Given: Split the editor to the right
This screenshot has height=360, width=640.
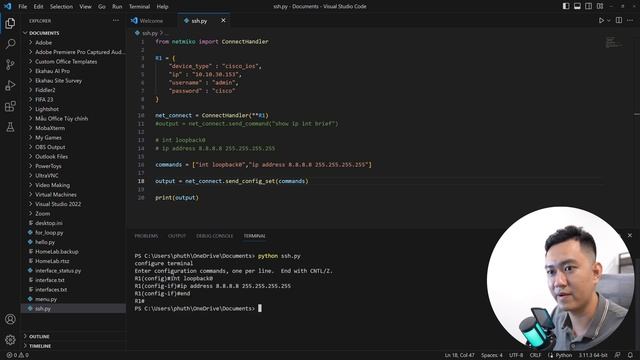Looking at the screenshot, I should click(x=619, y=20).
